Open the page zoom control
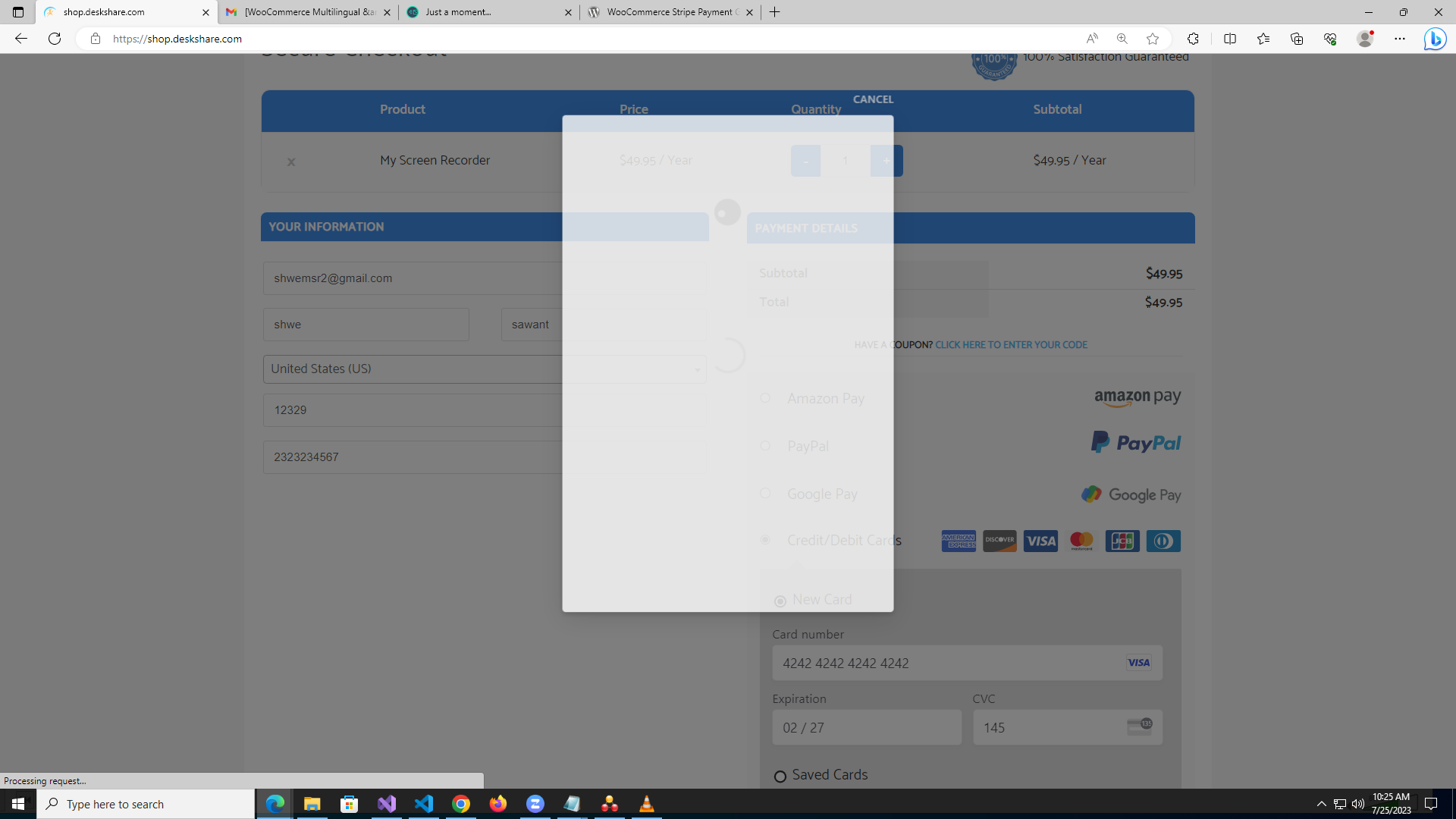The image size is (1456, 819). (x=1122, y=39)
